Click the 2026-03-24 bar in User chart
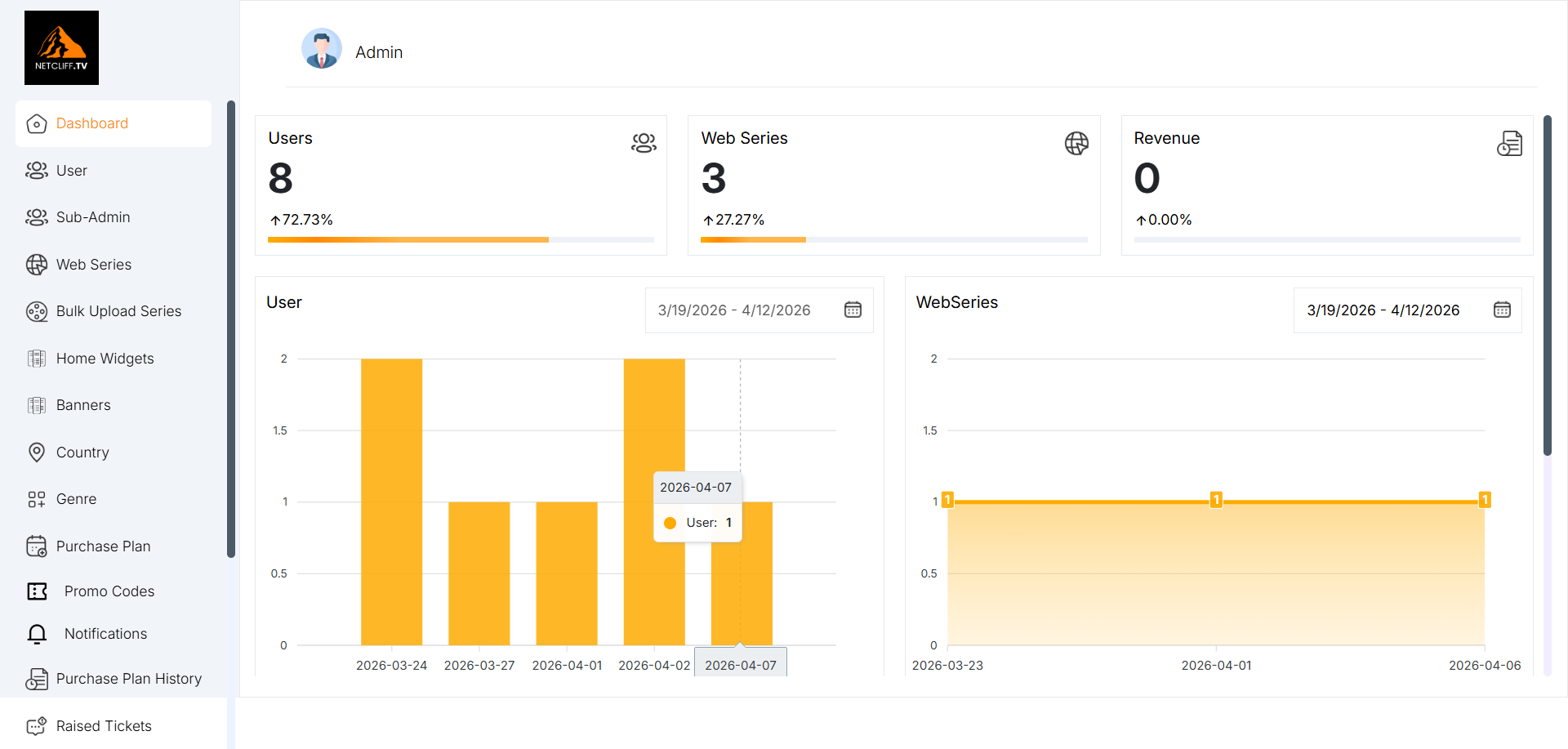Screen dimensions: 1568x749 pyautogui.click(x=391, y=502)
